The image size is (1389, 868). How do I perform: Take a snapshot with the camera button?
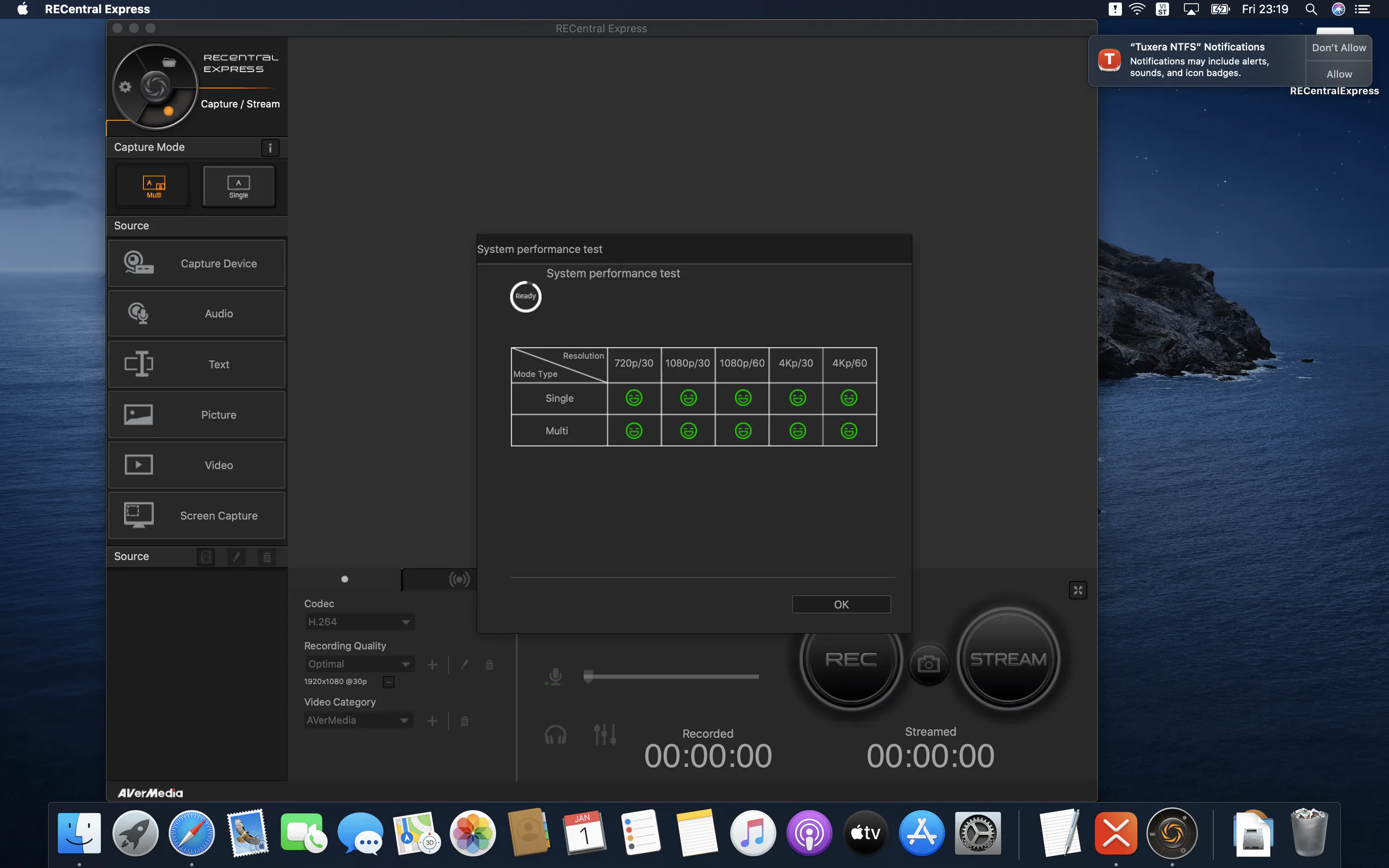coord(928,665)
